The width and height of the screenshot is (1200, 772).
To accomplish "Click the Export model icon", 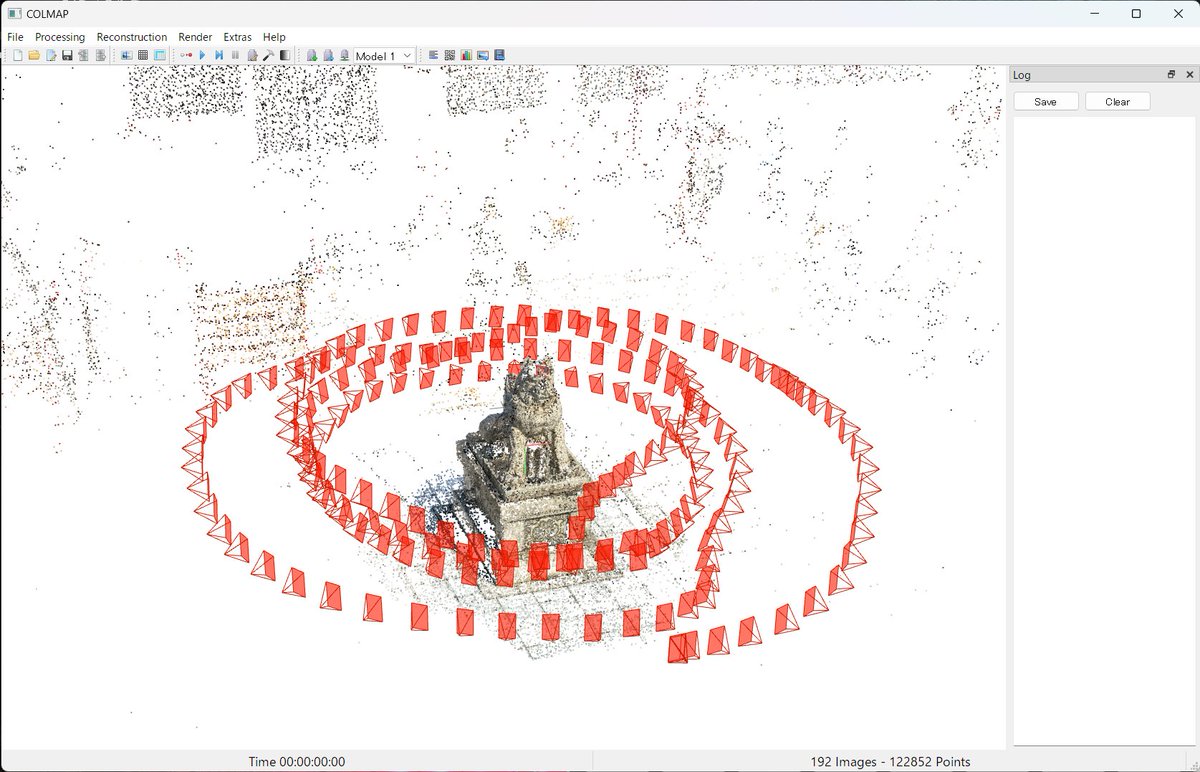I will [100, 55].
